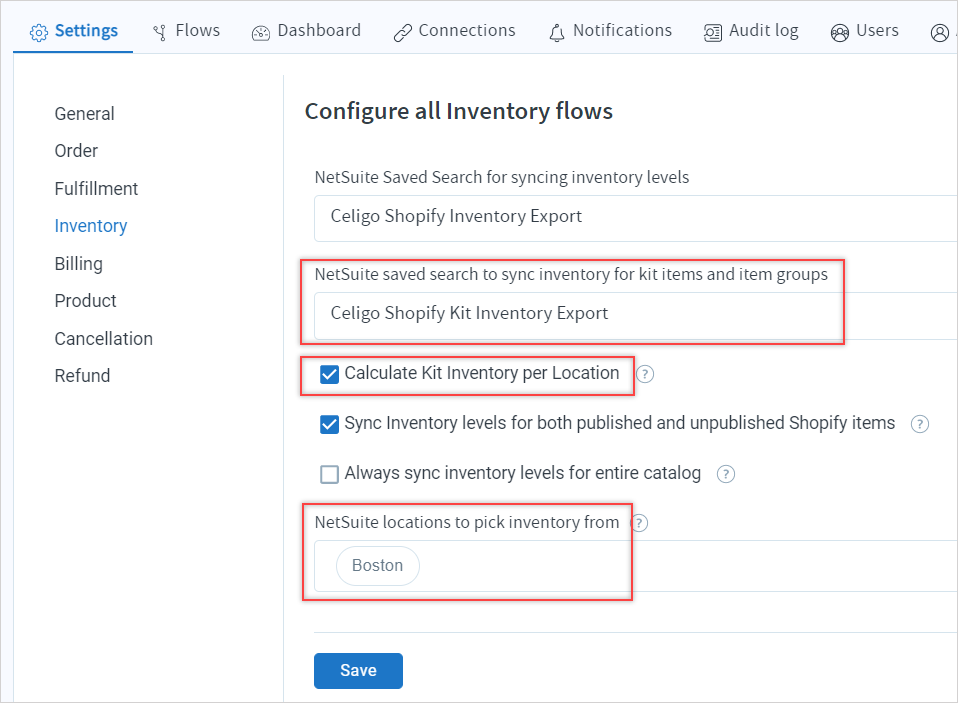
Task: Open the user profile avatar icon
Action: (x=940, y=33)
